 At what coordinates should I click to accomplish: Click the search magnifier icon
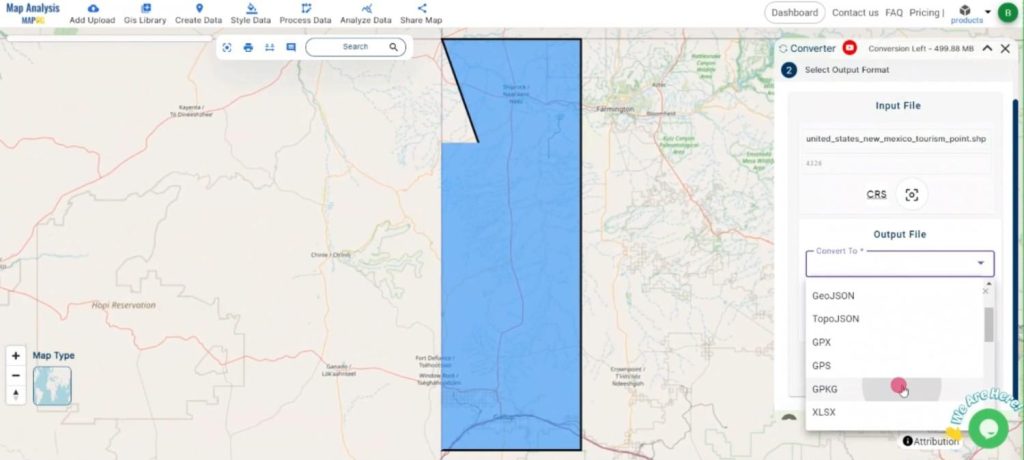click(394, 47)
